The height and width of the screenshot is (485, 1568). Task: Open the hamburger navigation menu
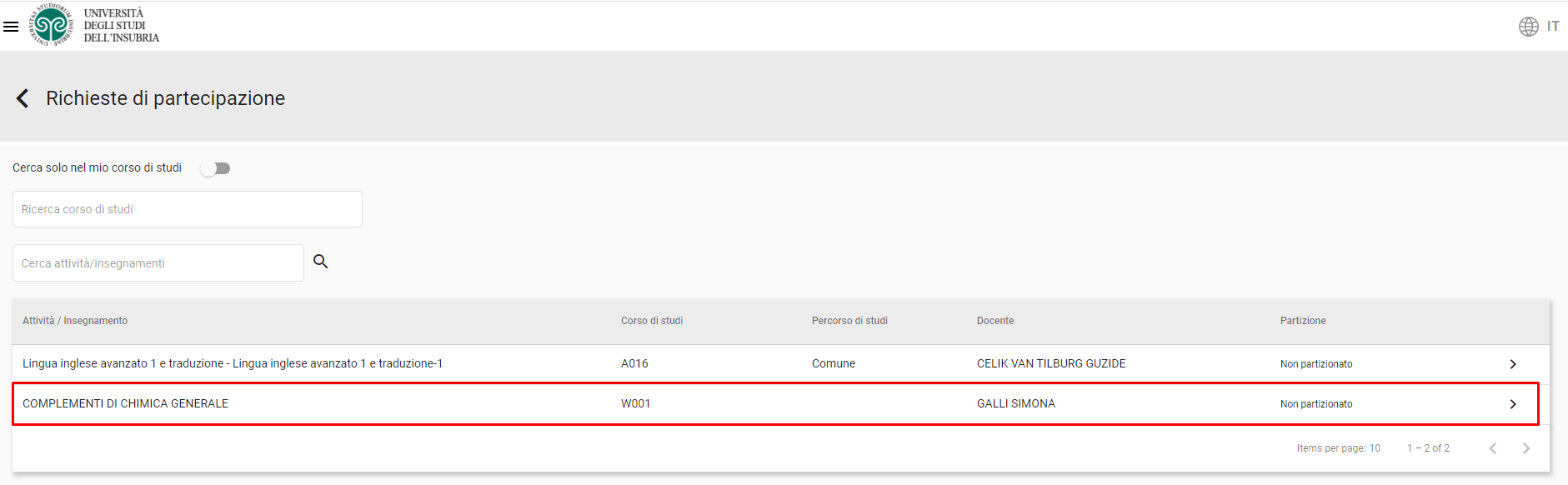point(11,27)
